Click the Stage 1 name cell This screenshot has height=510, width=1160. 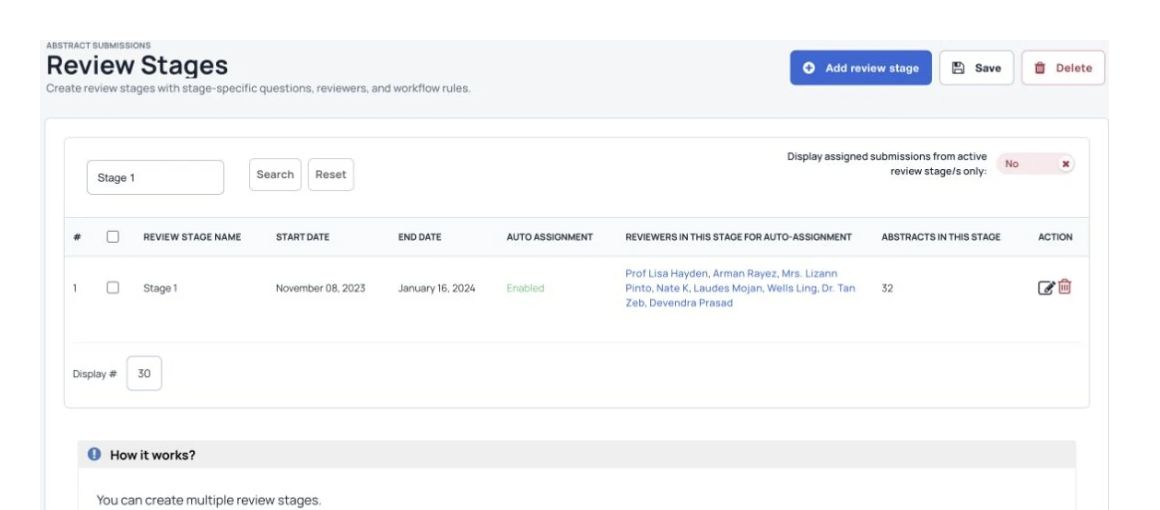coord(161,288)
